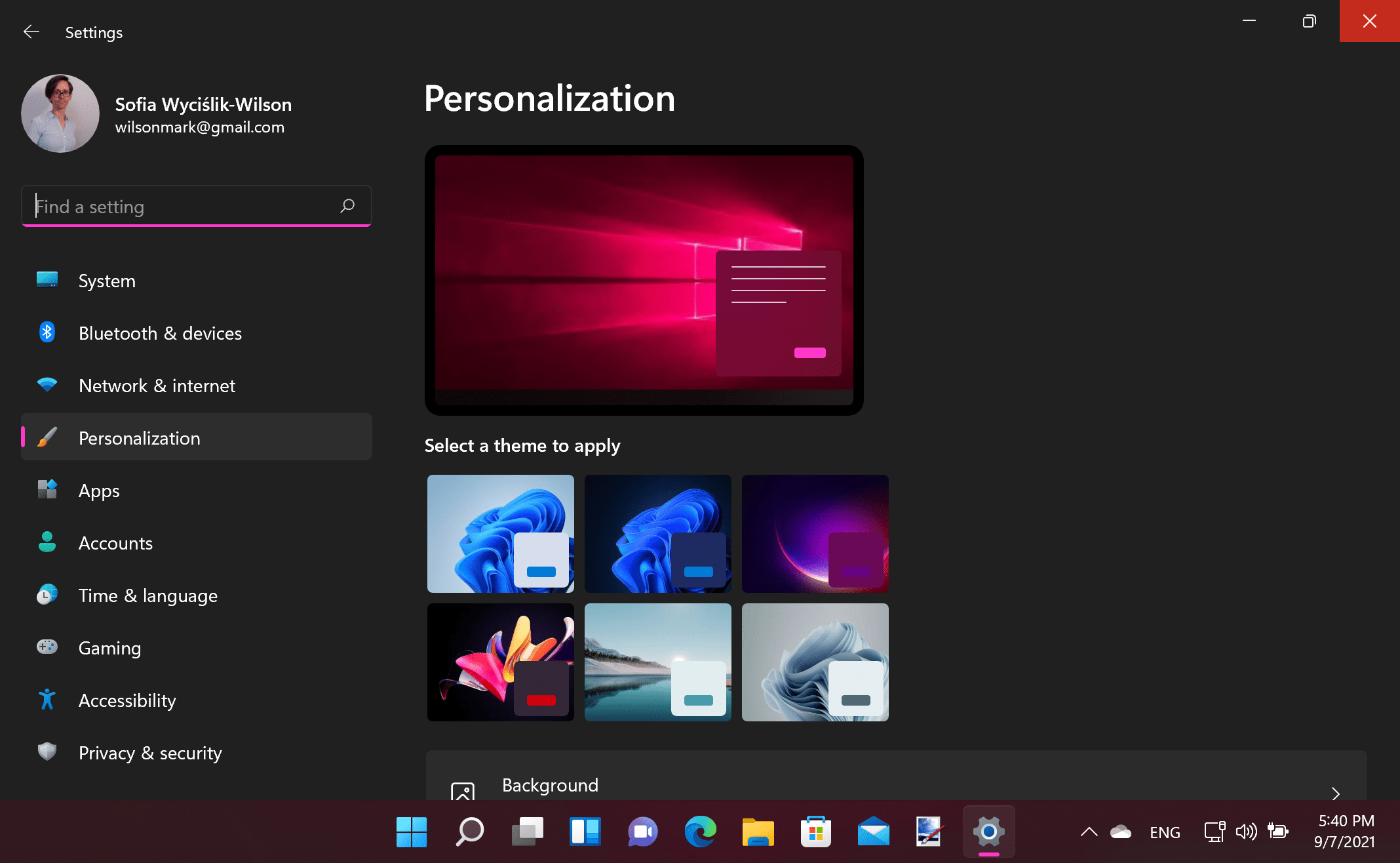Image resolution: width=1400 pixels, height=863 pixels.
Task: Click the Find a setting search field
Action: (196, 207)
